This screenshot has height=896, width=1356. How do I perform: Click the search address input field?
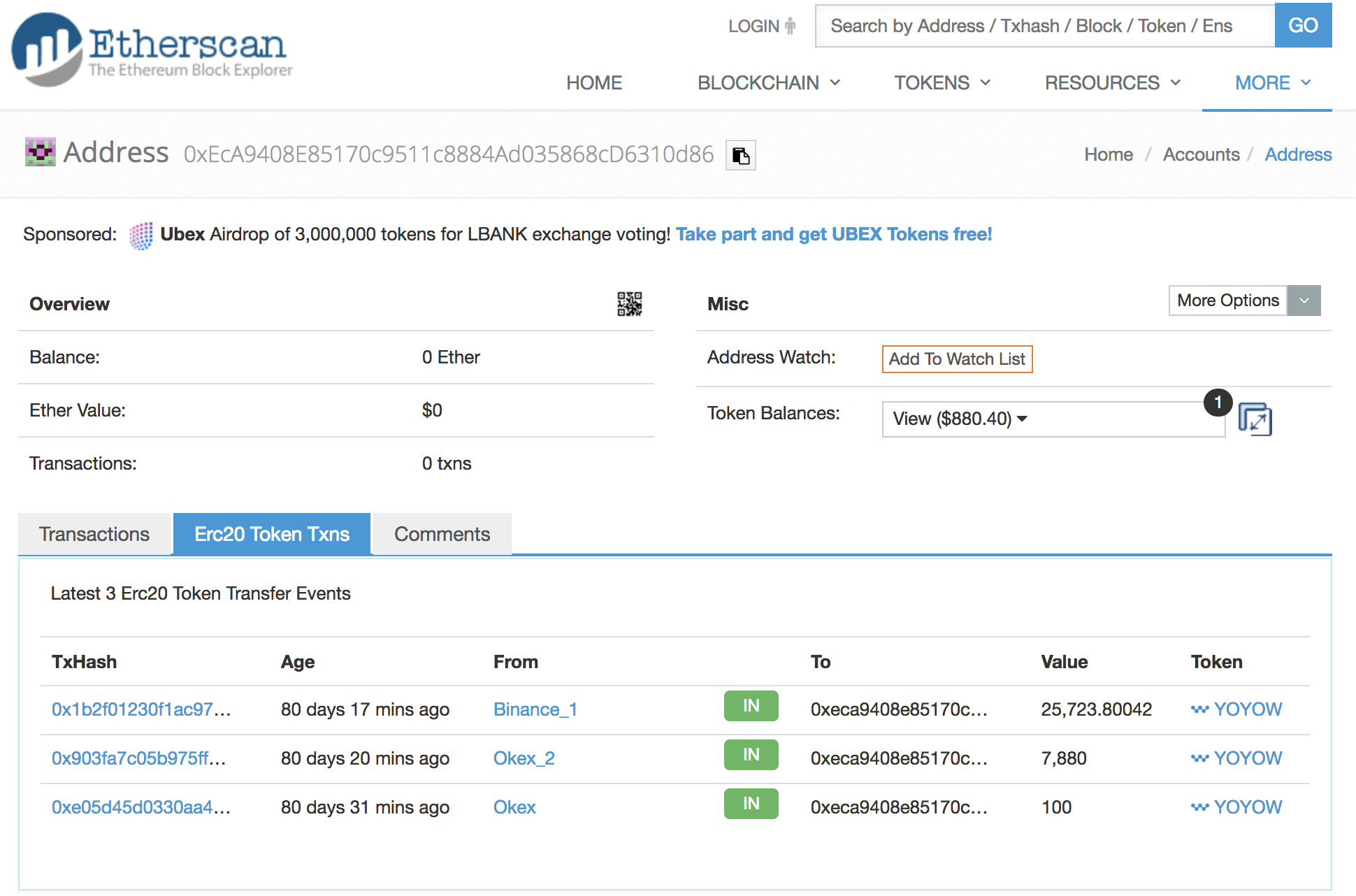point(1044,27)
